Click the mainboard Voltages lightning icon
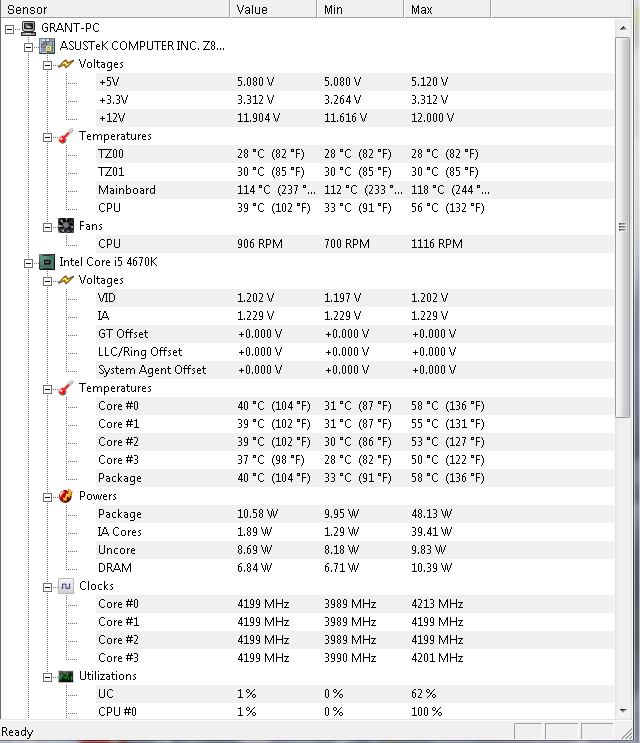The width and height of the screenshot is (640, 743). (66, 64)
